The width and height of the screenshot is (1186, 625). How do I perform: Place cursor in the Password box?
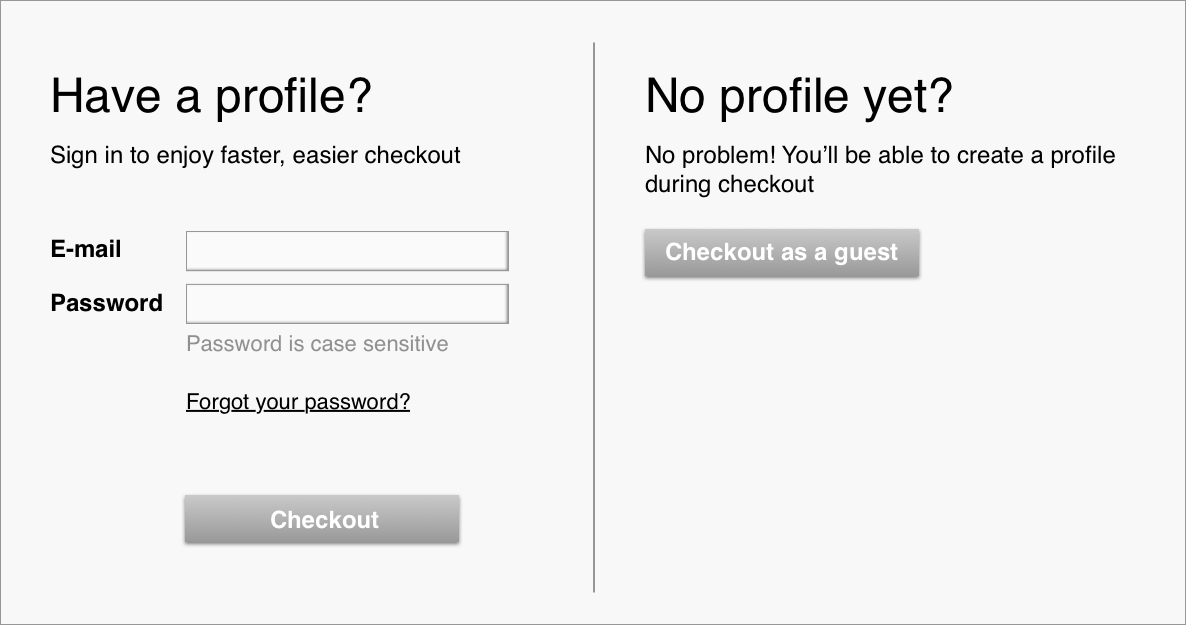coord(347,304)
